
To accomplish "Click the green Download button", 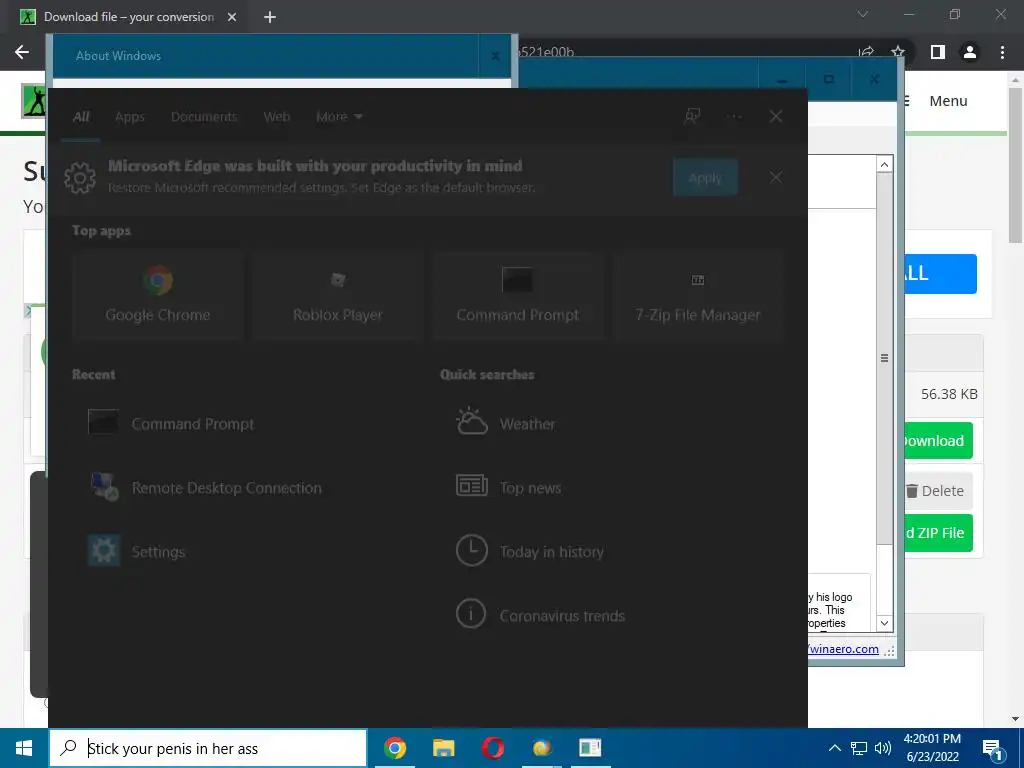I will [938, 441].
